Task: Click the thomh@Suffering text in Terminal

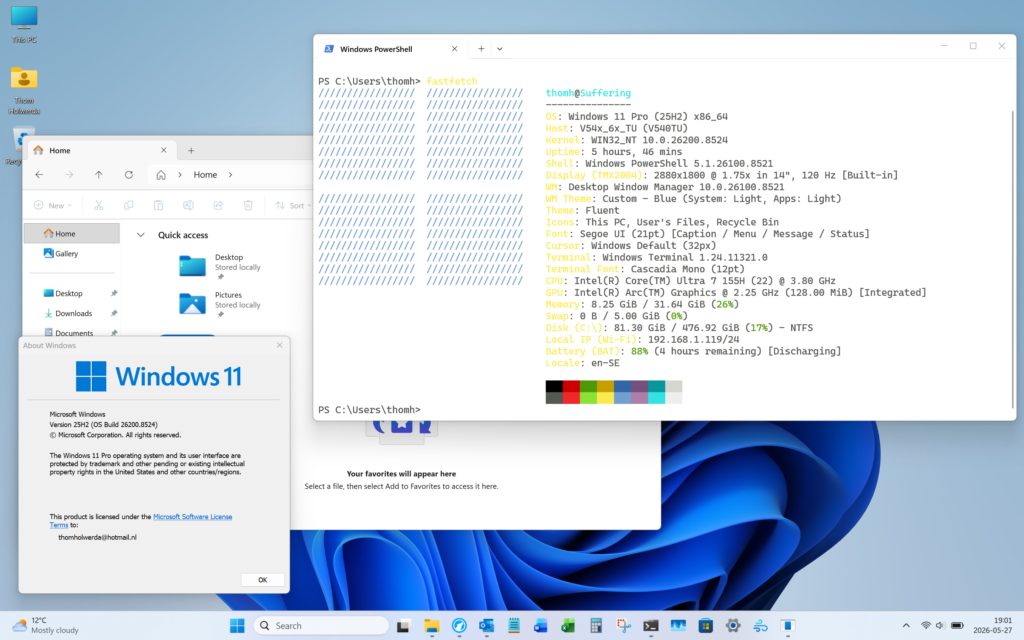Action: tap(588, 93)
